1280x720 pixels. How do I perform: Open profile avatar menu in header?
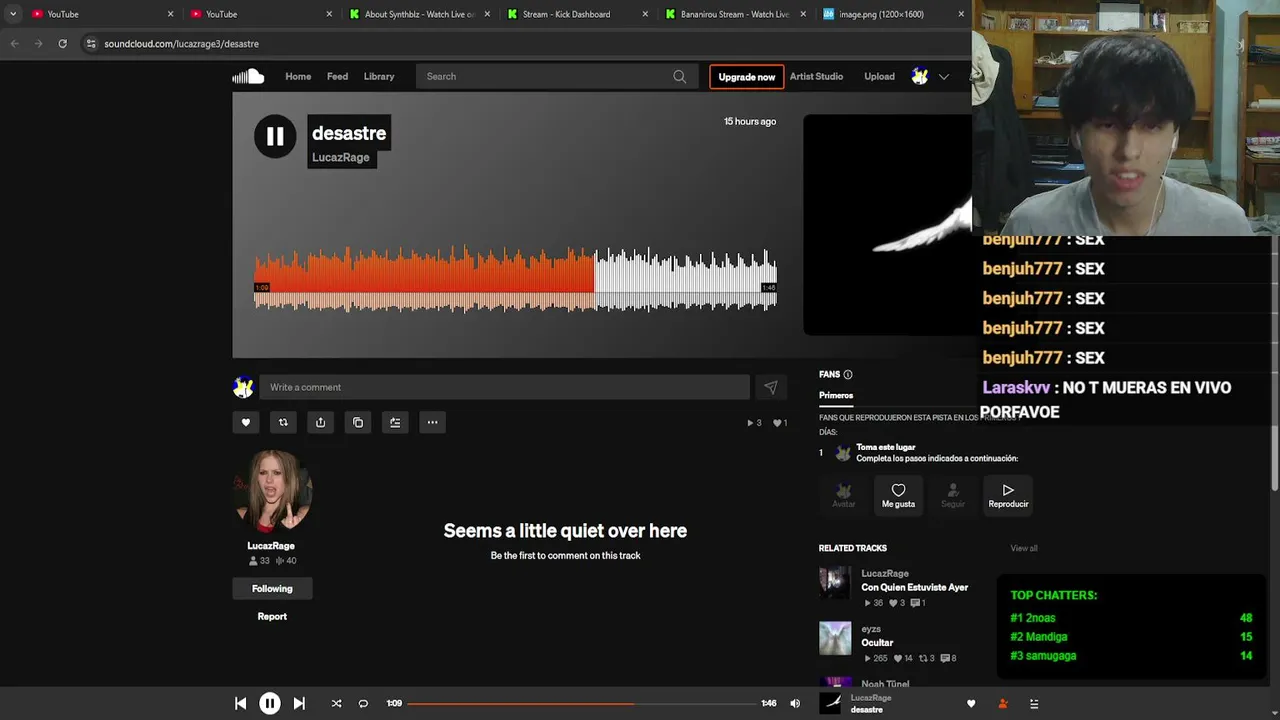pyautogui.click(x=920, y=76)
